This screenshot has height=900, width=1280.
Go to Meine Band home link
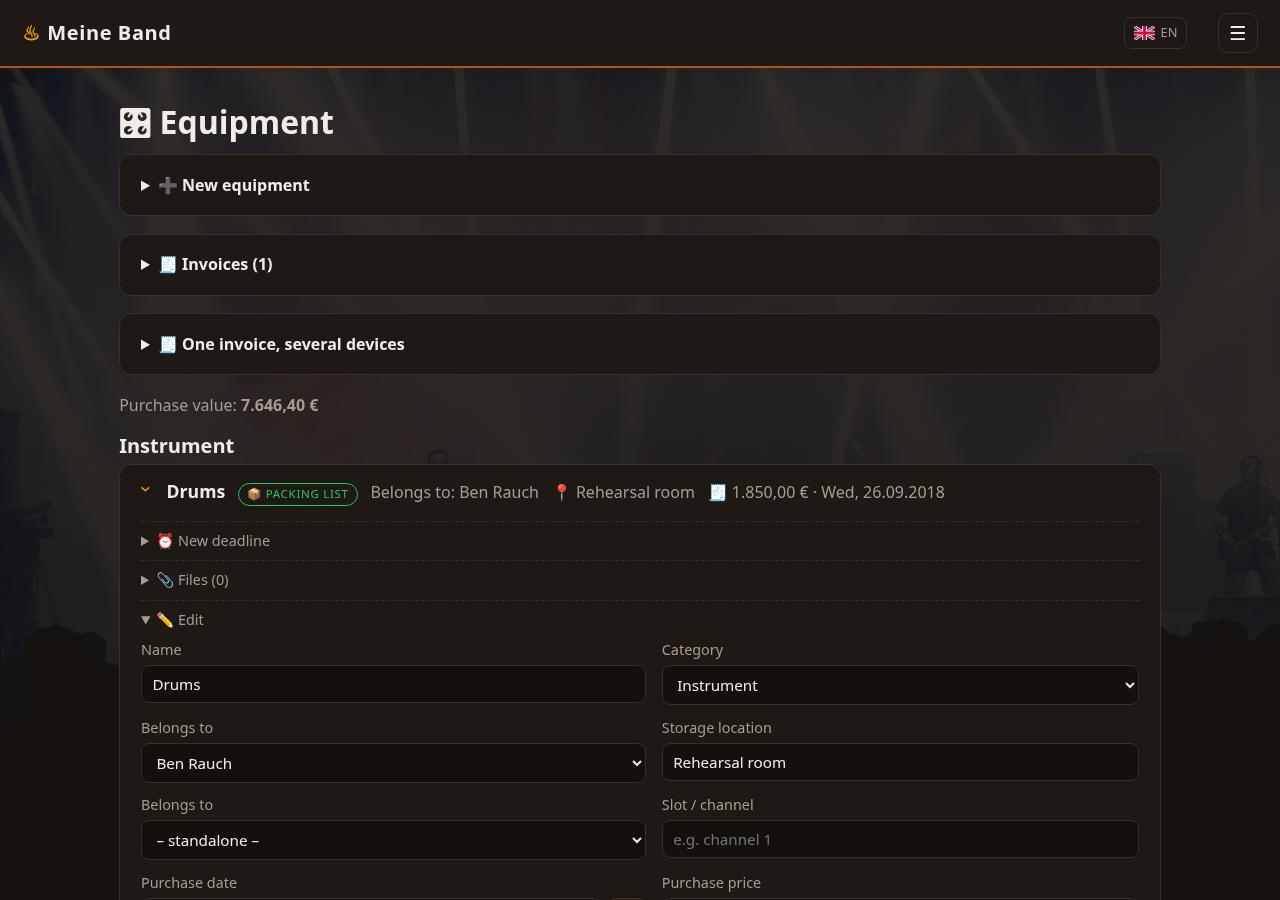click(x=97, y=33)
